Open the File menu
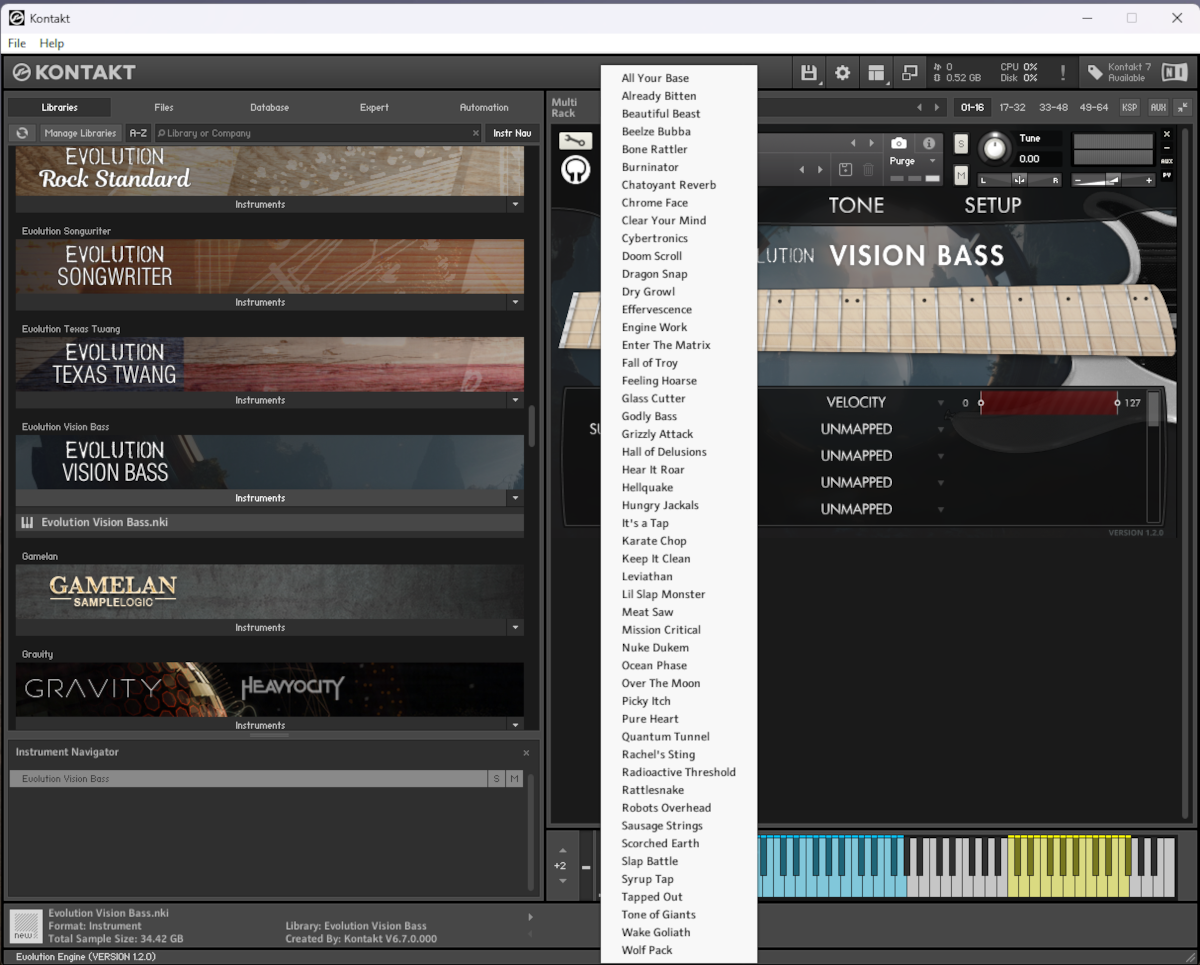The height and width of the screenshot is (965, 1200). click(17, 43)
